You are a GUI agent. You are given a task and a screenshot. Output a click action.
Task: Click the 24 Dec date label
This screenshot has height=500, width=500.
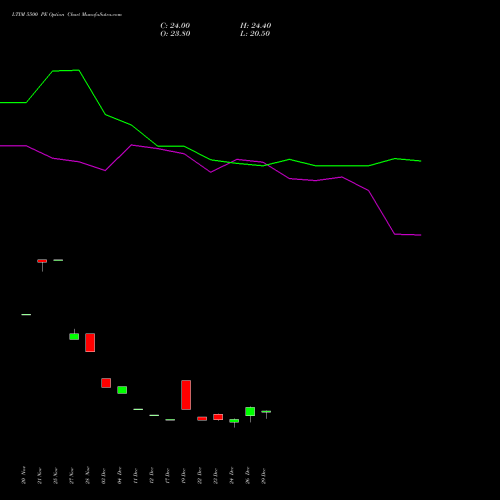click(231, 475)
